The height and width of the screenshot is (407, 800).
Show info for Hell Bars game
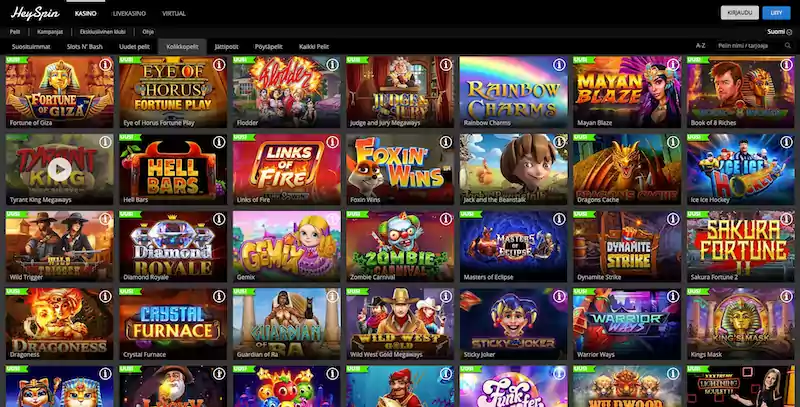pos(219,142)
